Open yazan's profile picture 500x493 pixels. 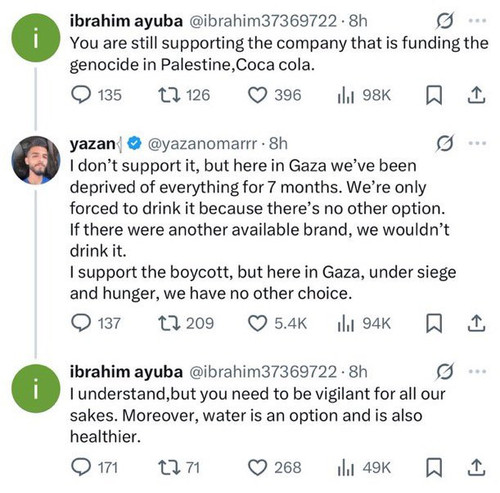pyautogui.click(x=36, y=160)
